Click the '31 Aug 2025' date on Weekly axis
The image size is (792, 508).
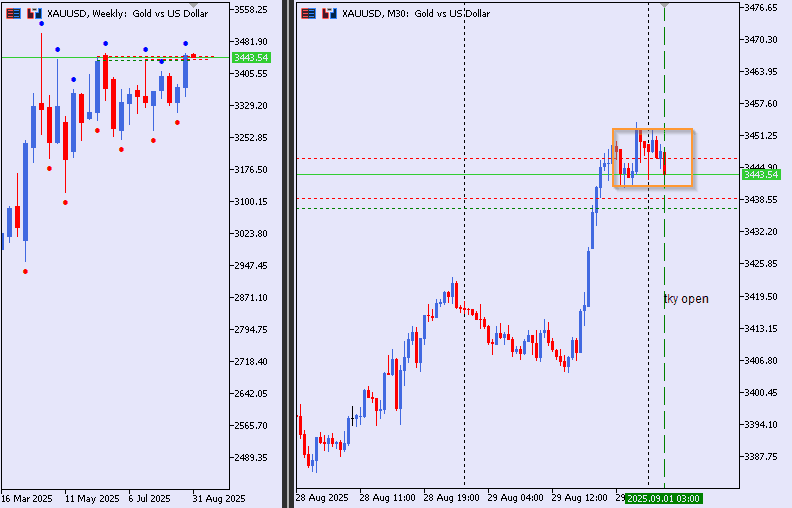219,498
